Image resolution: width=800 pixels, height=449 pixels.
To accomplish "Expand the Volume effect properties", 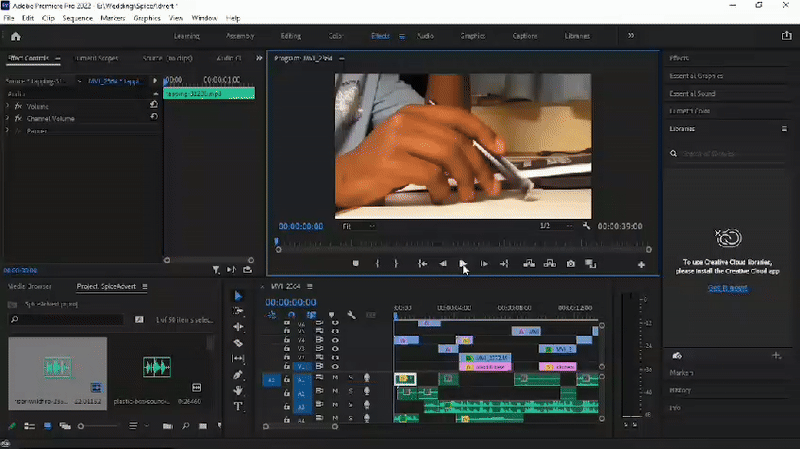I will (x=7, y=106).
